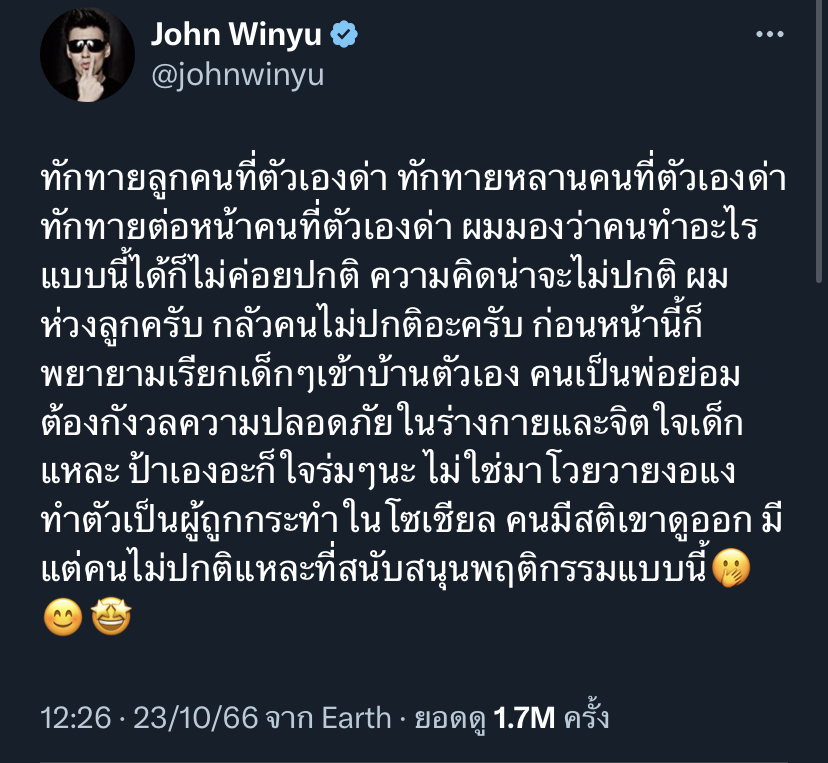This screenshot has width=828, height=763.
Task: Open John Winyu's profile picture
Action: point(87,54)
